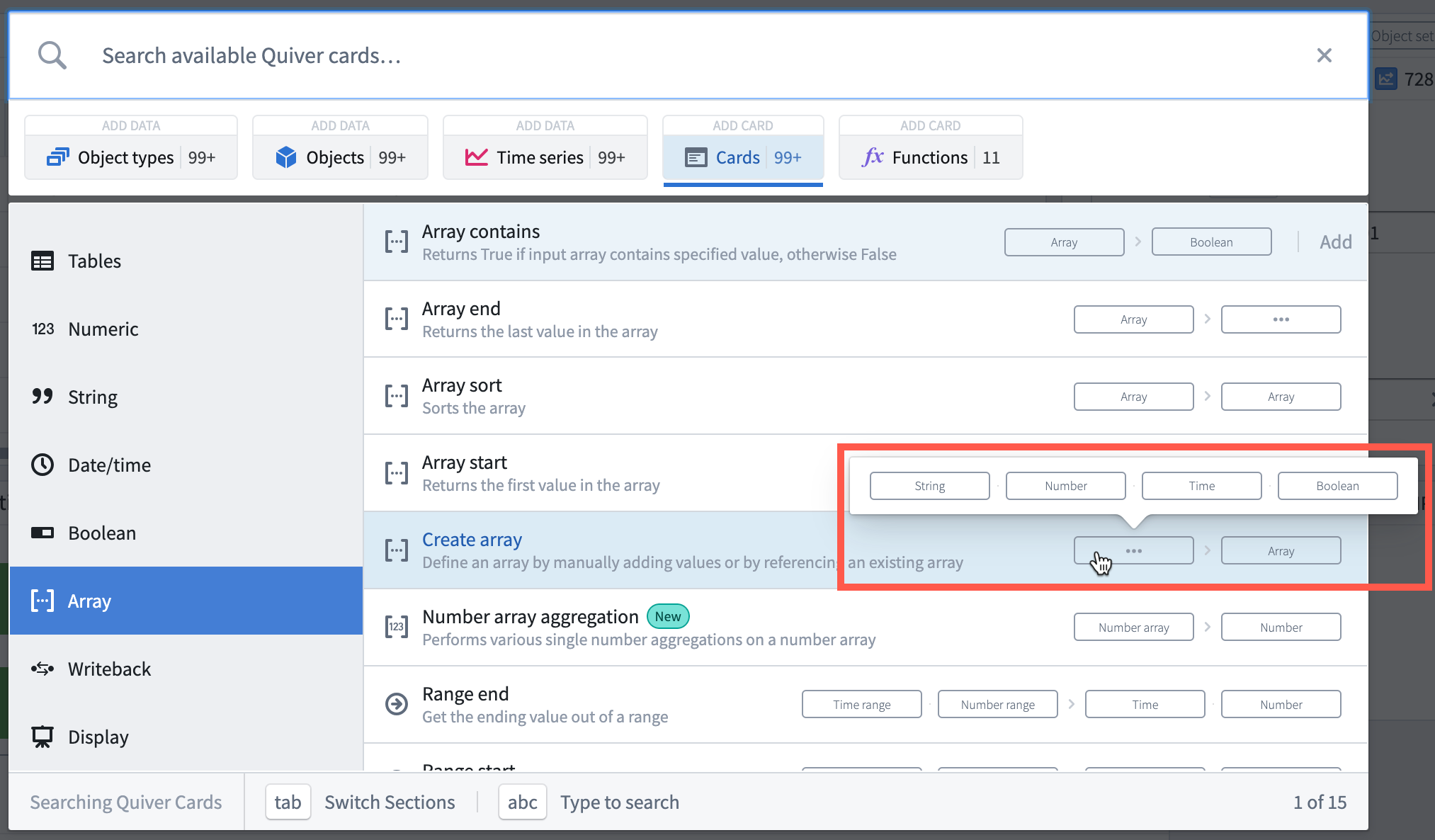Click the Array output tag of Create array

pyautogui.click(x=1281, y=550)
